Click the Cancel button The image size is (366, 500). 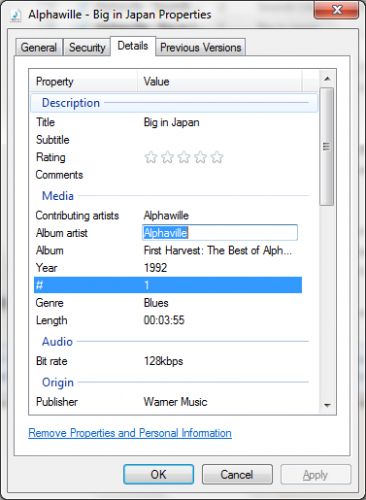[237, 474]
